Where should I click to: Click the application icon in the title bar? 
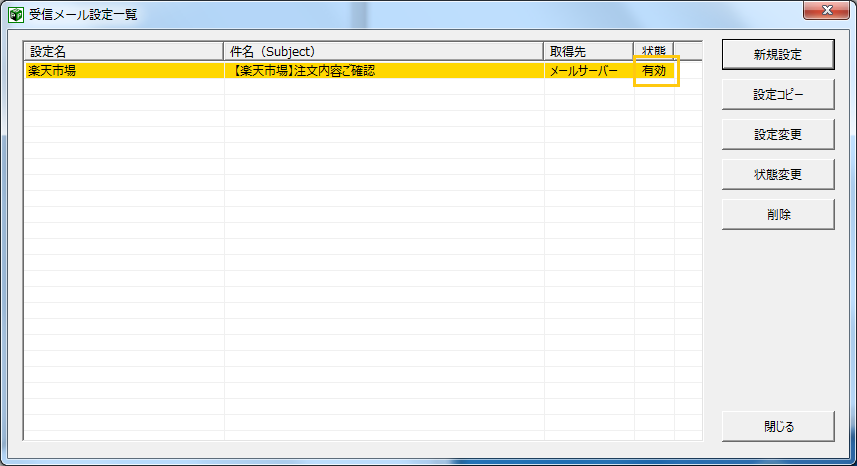click(16, 15)
